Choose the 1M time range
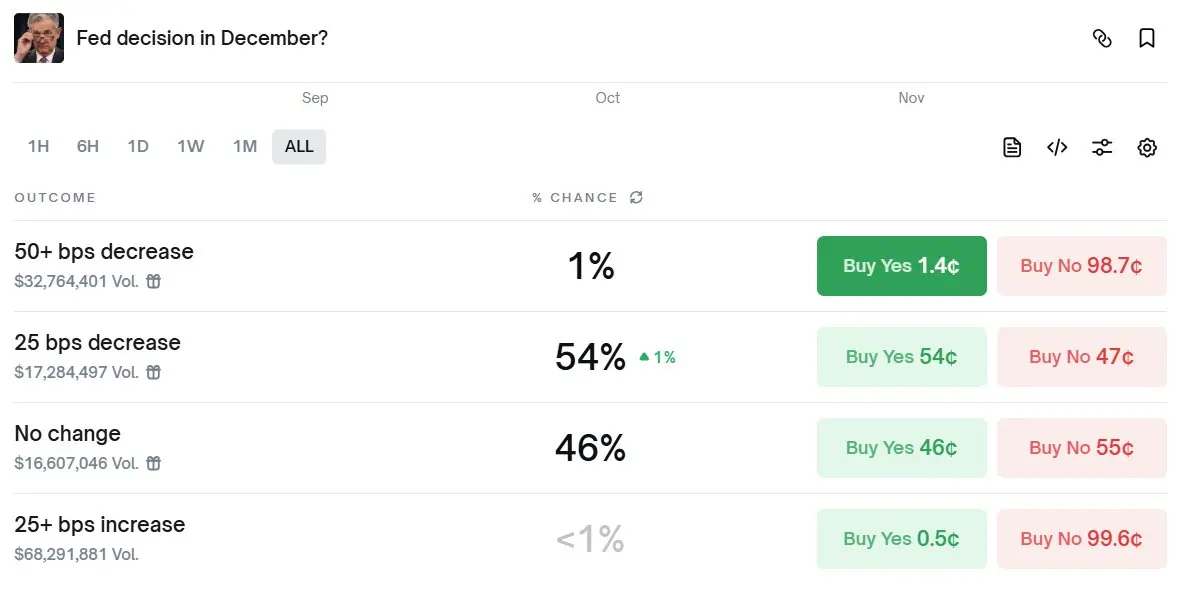1177x597 pixels. (x=245, y=147)
